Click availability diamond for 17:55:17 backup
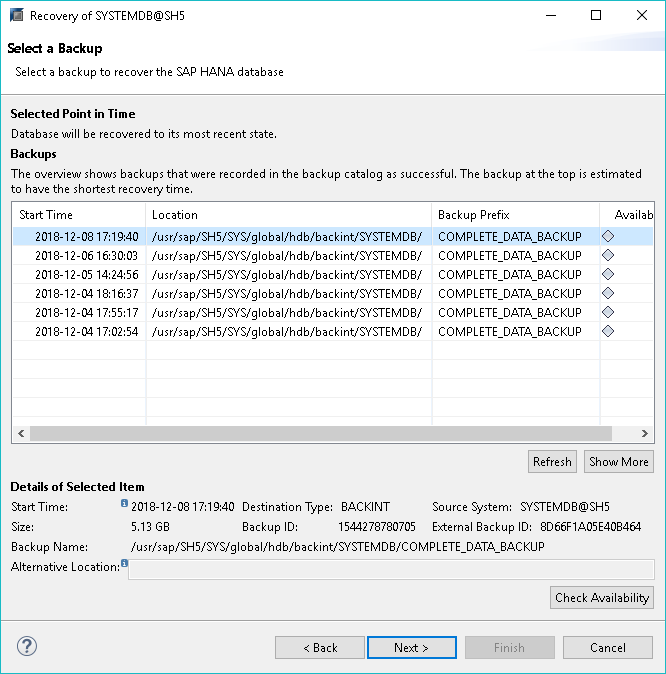666x674 pixels. 608,312
